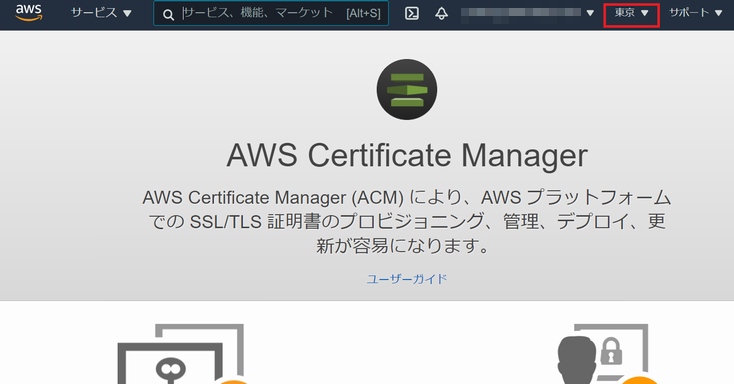This screenshot has height=384, width=734.
Task: Click the magnifier search icon
Action: (168, 15)
